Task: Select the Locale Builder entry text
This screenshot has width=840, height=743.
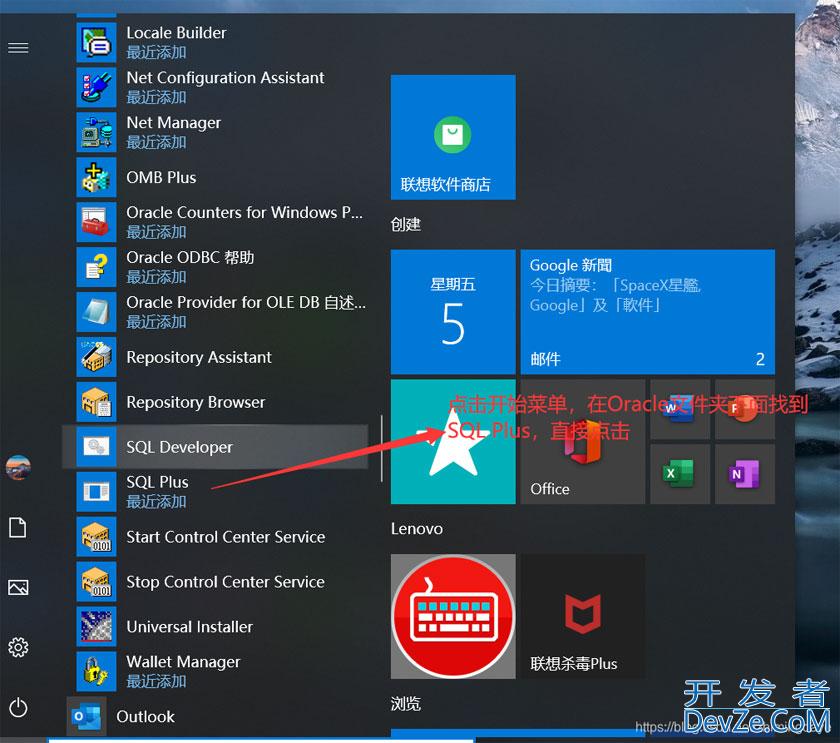Action: point(176,33)
